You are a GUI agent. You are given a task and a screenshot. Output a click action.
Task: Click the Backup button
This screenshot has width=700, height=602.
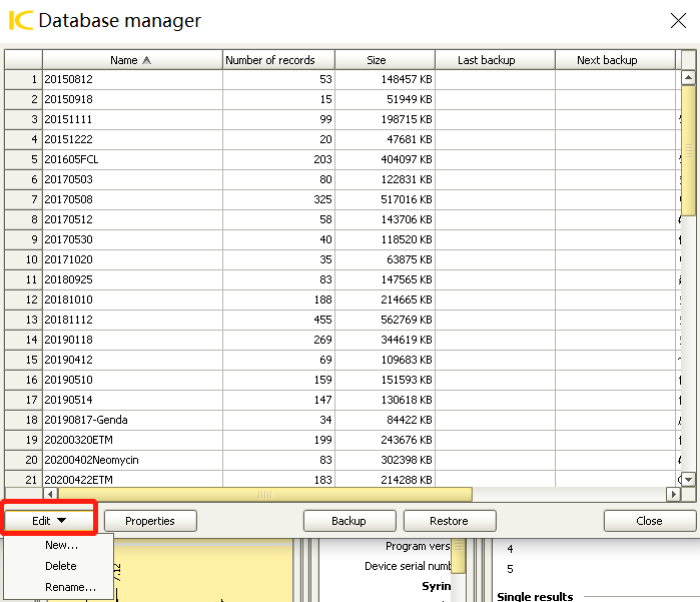(349, 521)
